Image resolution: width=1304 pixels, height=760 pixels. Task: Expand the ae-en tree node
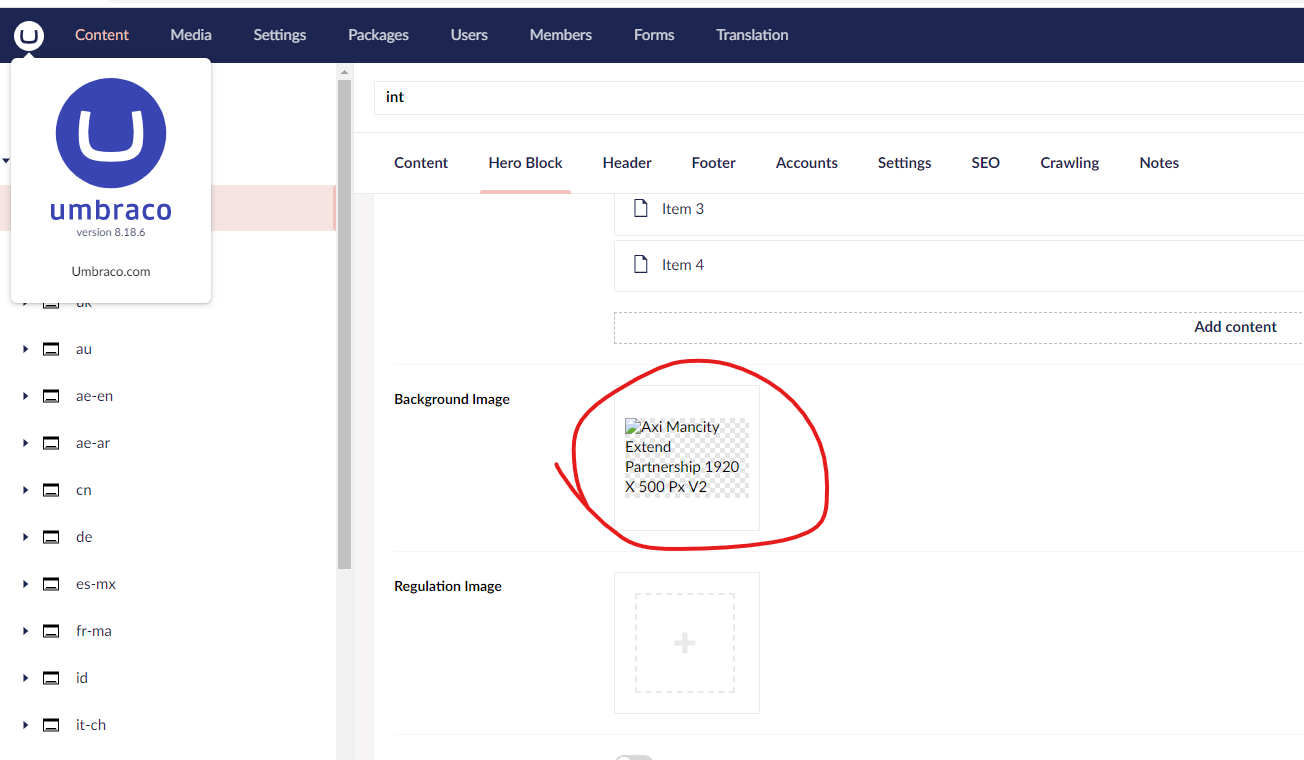tap(25, 395)
